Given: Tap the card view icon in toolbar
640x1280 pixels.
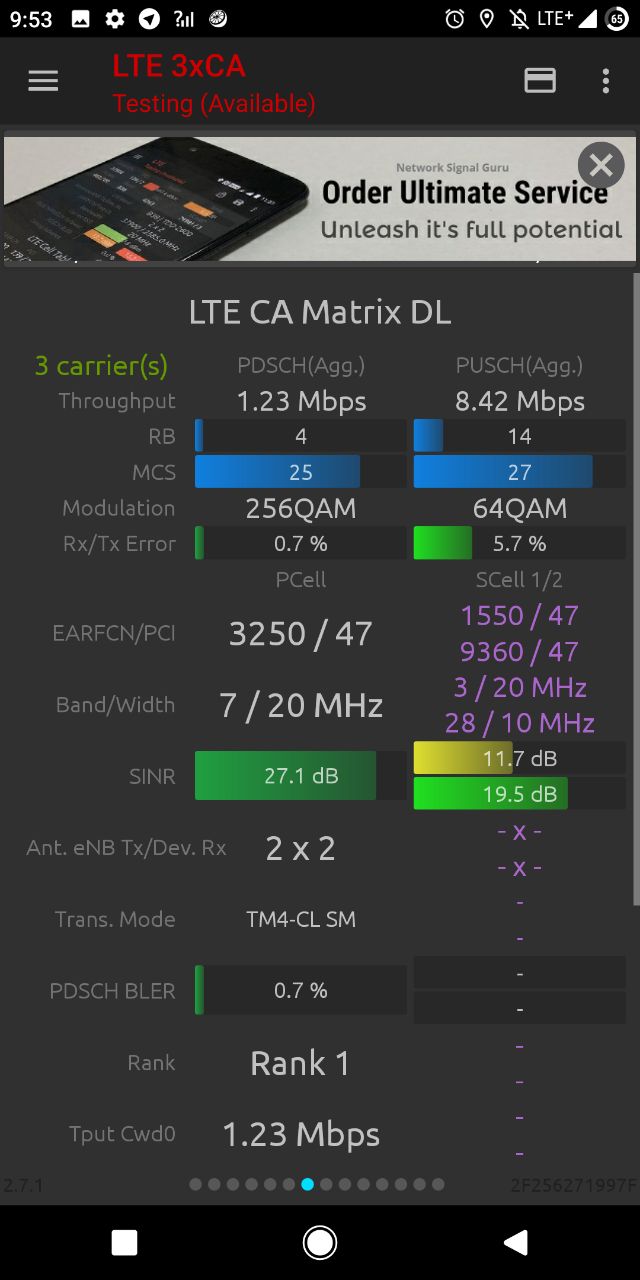Looking at the screenshot, I should pyautogui.click(x=540, y=82).
